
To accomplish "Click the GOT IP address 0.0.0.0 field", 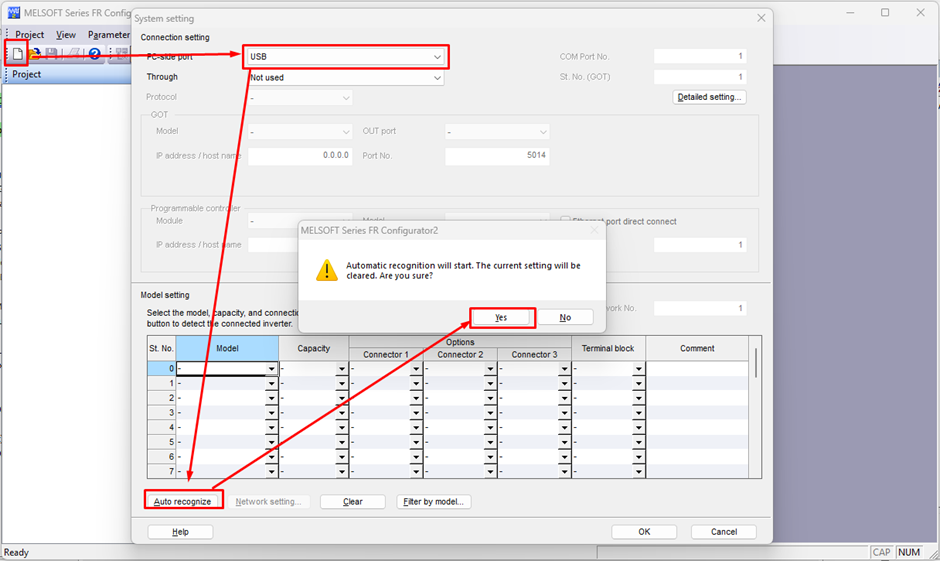I will click(300, 156).
